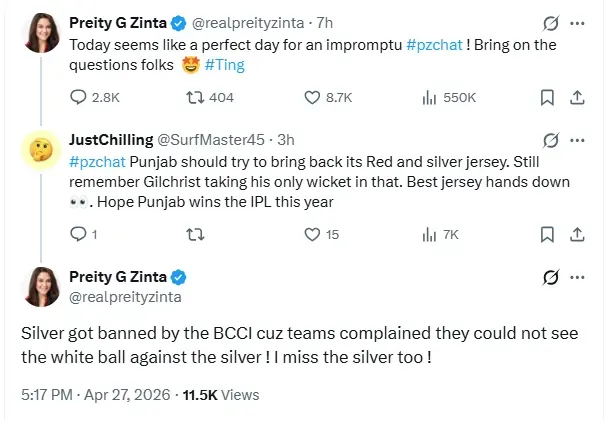
Task: Like the tweet with 8.7K likes
Action: pyautogui.click(x=313, y=97)
